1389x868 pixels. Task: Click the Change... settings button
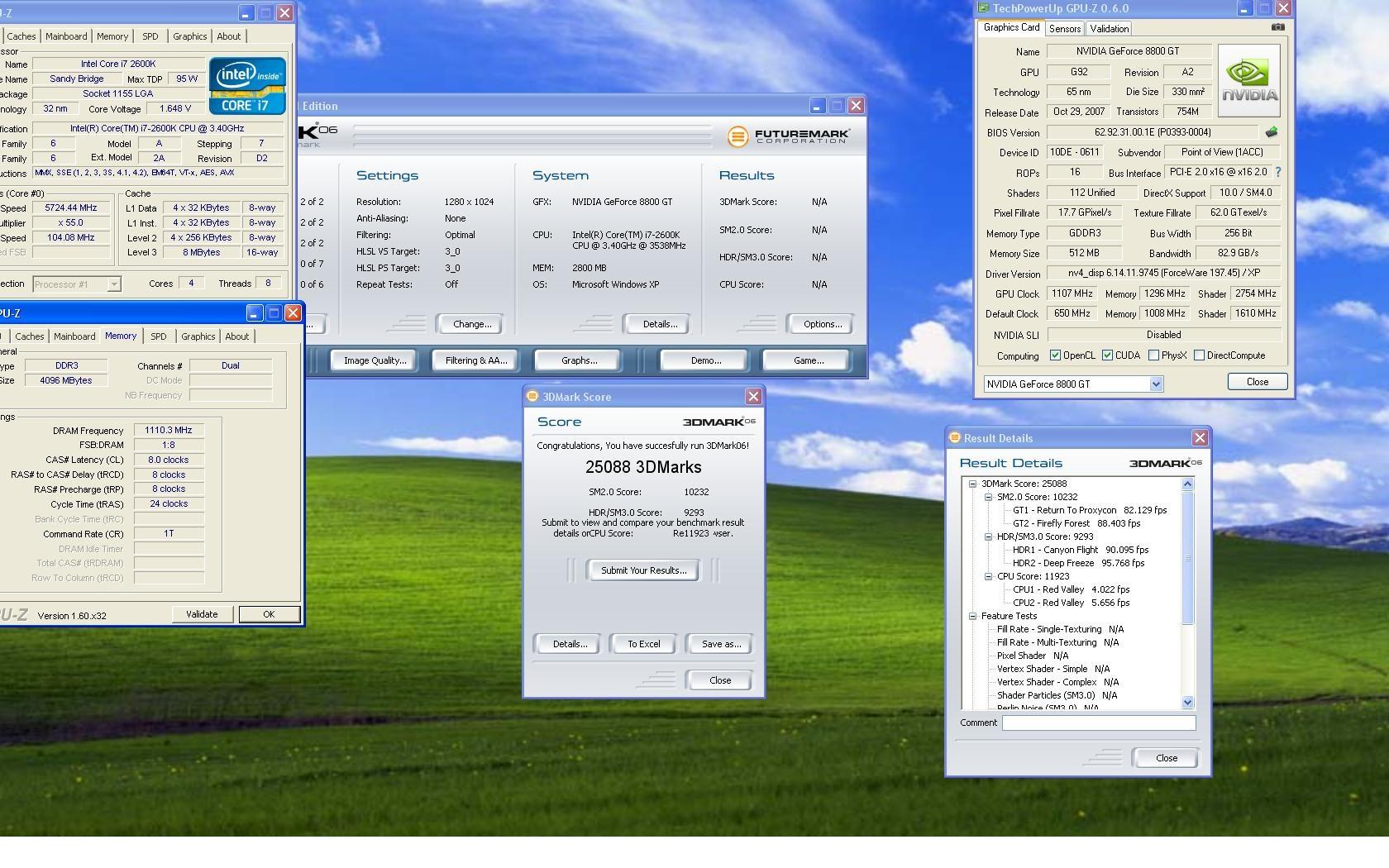click(x=472, y=324)
